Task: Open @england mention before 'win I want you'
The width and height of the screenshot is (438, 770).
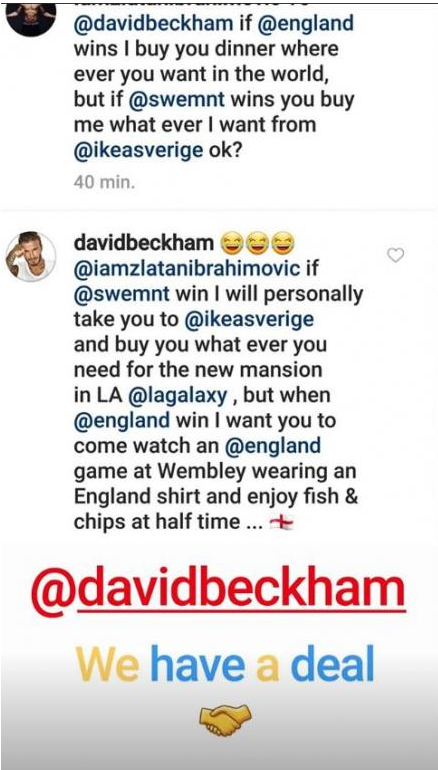Action: (x=122, y=421)
